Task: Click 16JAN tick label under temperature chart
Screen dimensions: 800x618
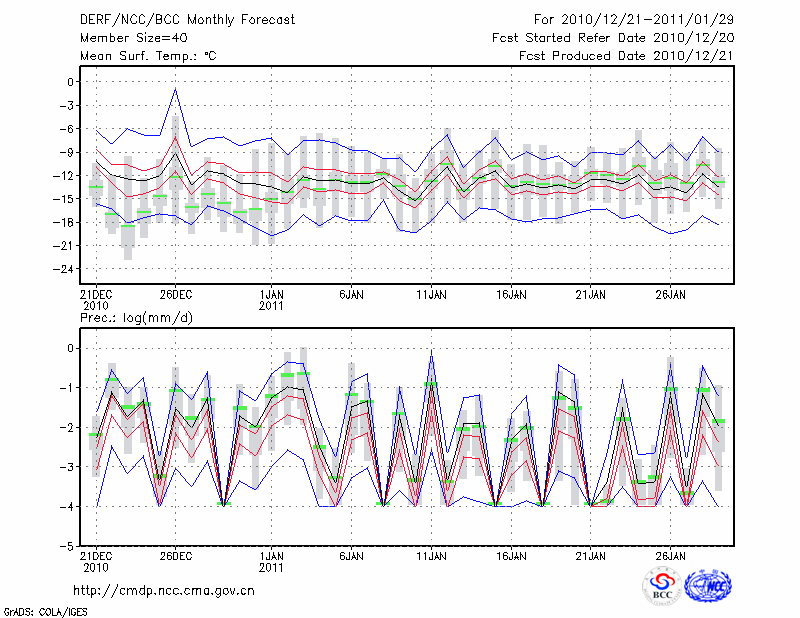Action: click(511, 295)
